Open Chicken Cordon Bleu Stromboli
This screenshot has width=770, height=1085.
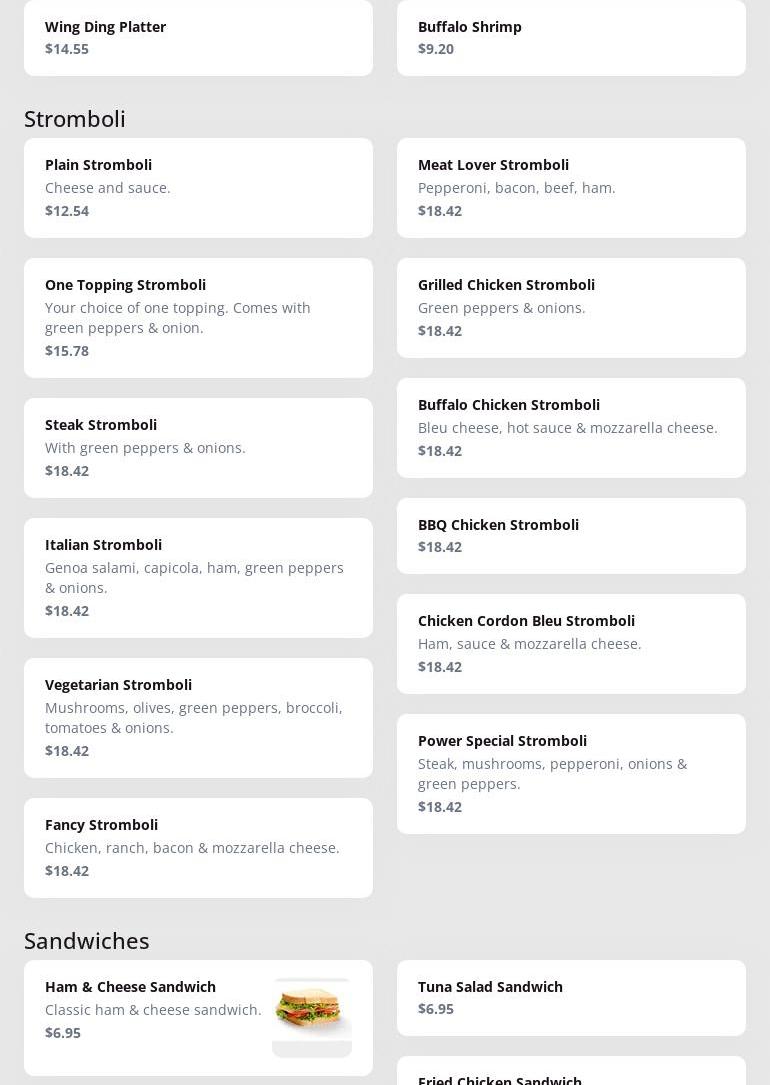[571, 644]
